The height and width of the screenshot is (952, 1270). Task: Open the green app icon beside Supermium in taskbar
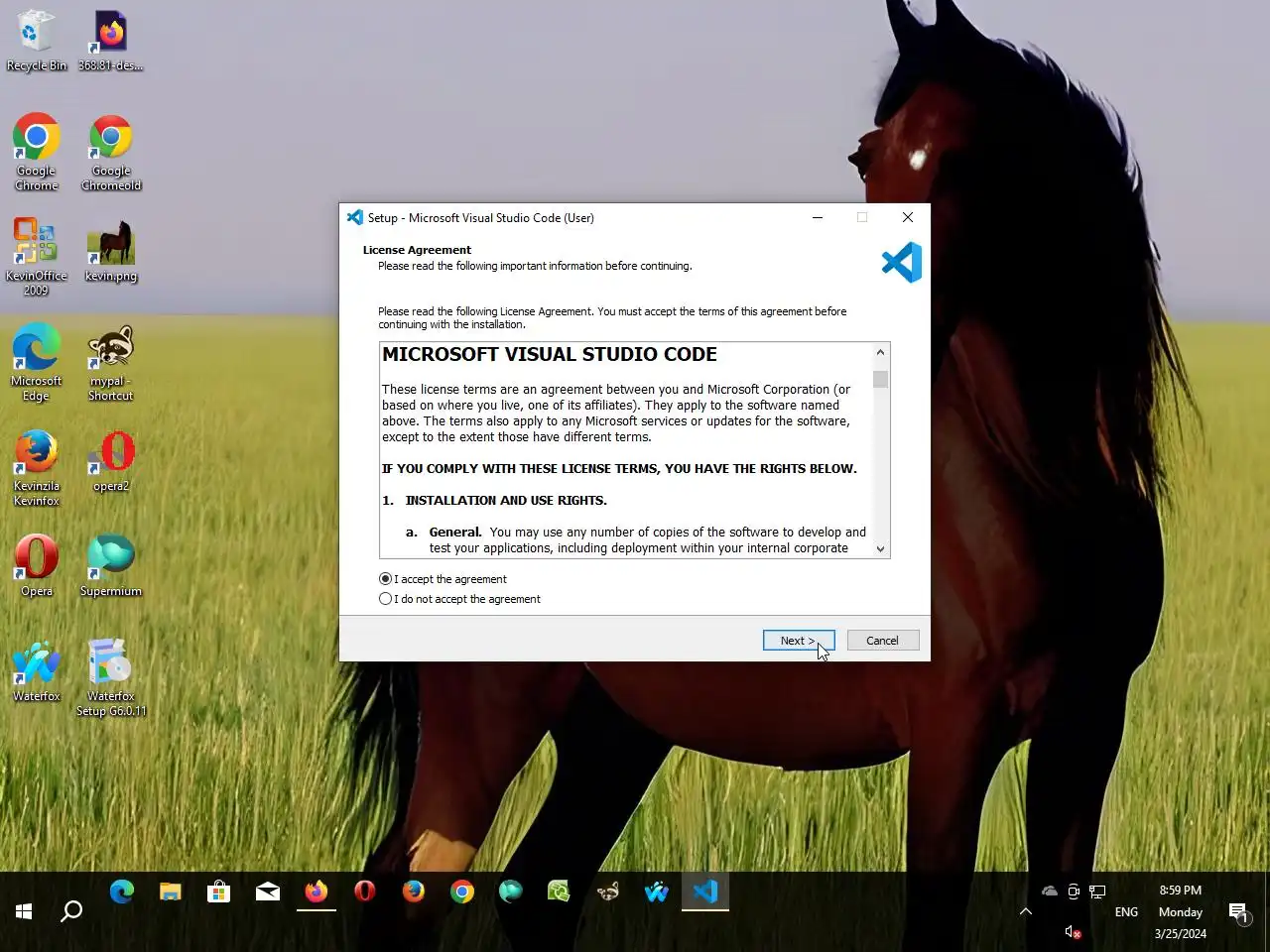coord(560,892)
